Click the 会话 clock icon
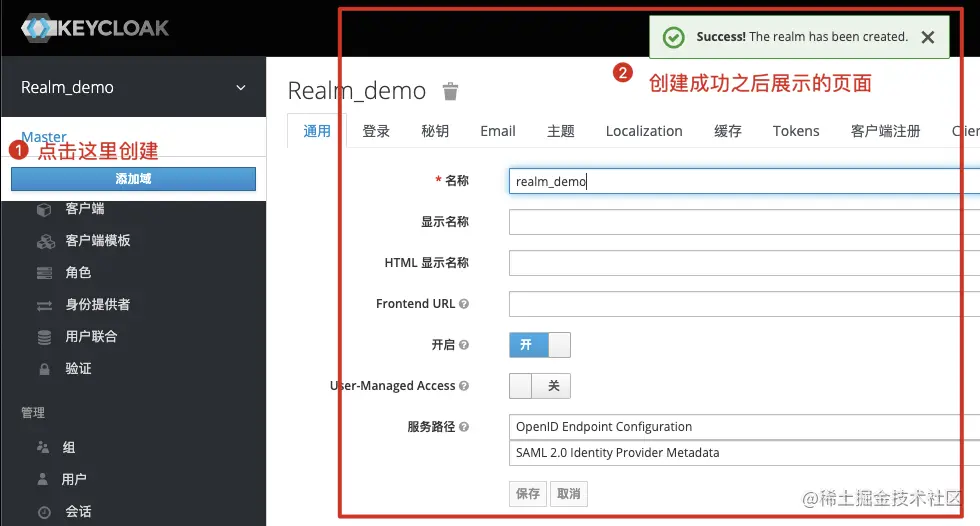The width and height of the screenshot is (980, 526). point(44,512)
